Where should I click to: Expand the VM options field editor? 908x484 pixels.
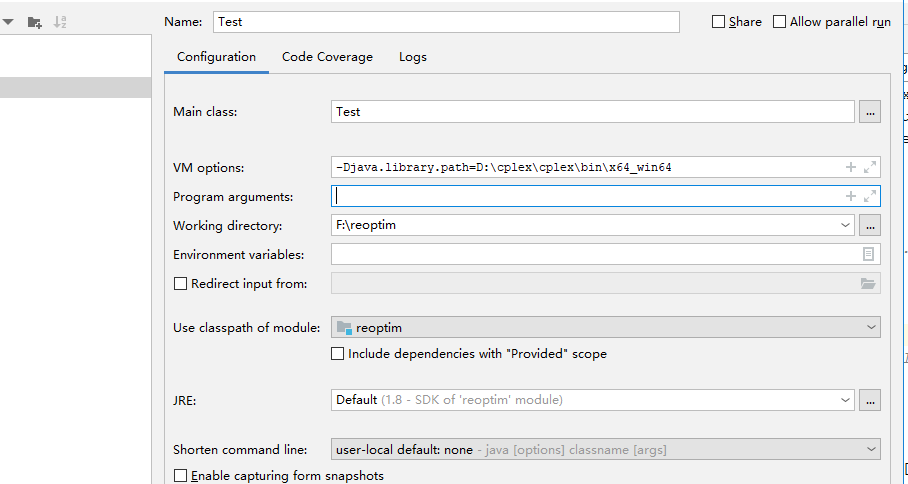point(870,167)
